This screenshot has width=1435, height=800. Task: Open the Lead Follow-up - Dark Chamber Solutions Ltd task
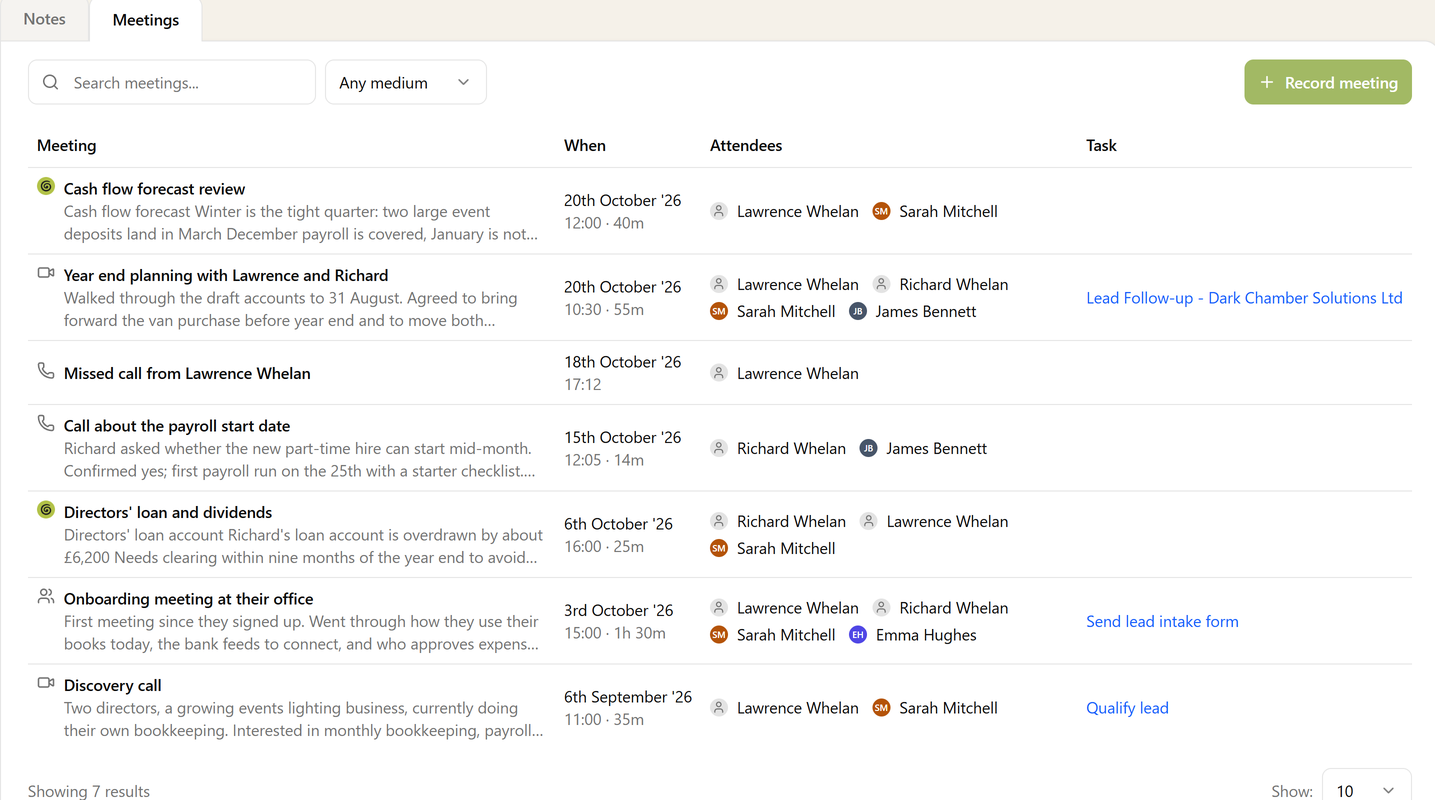tap(1244, 298)
